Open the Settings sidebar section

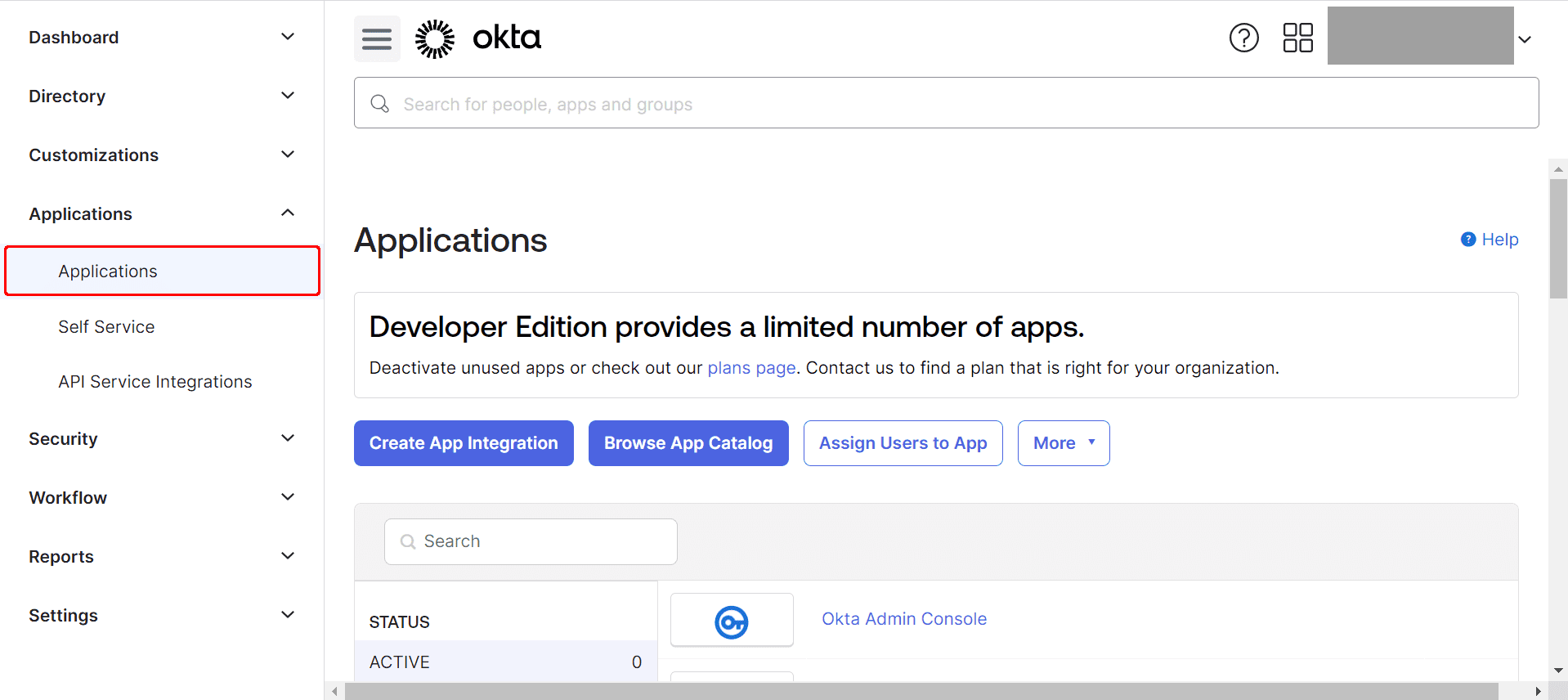click(162, 616)
